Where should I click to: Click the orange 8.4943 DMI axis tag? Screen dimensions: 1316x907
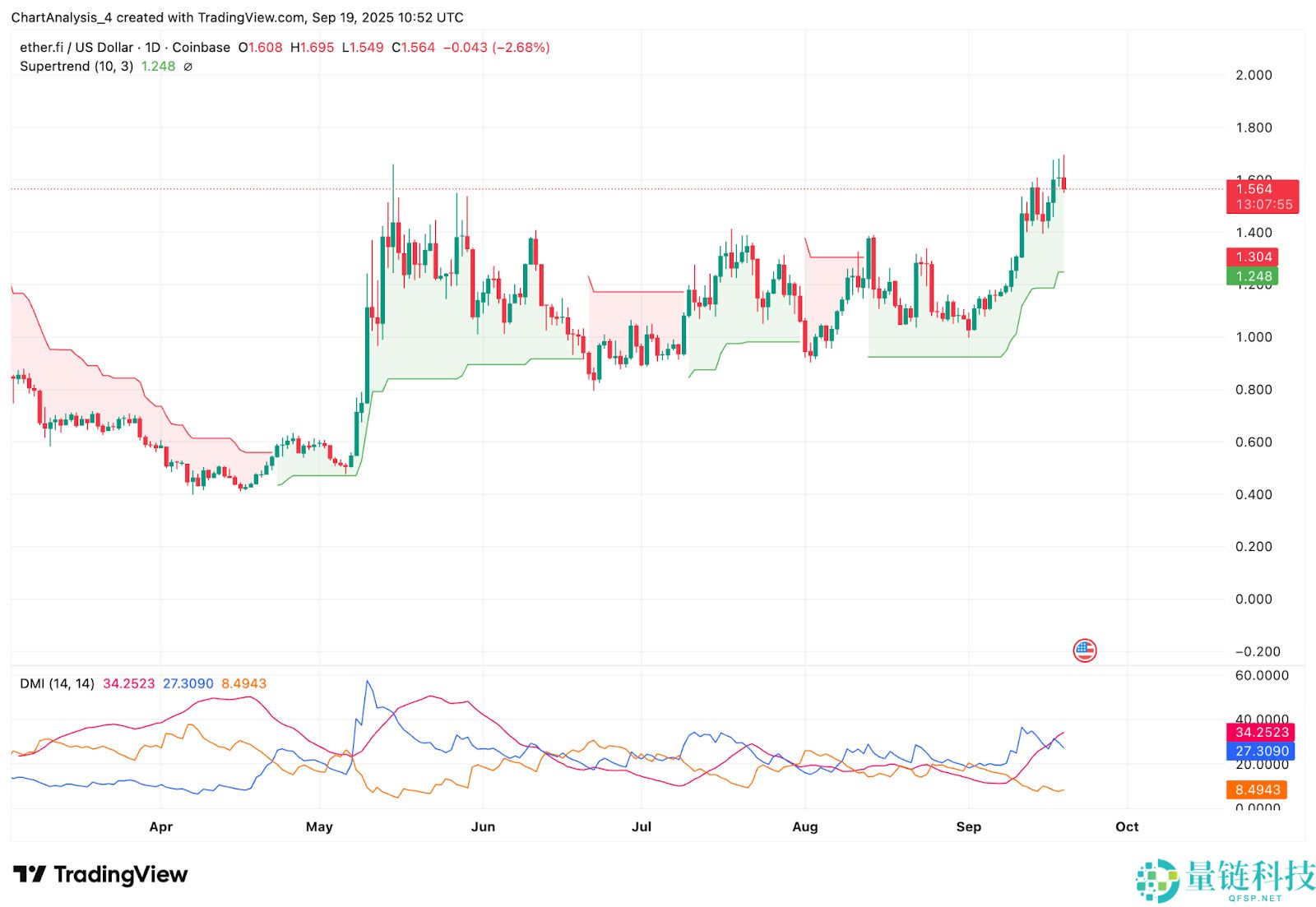point(1257,789)
